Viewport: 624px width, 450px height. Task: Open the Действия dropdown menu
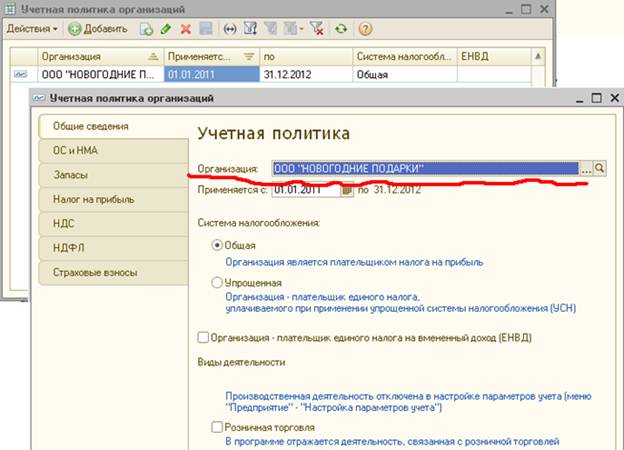pos(33,30)
